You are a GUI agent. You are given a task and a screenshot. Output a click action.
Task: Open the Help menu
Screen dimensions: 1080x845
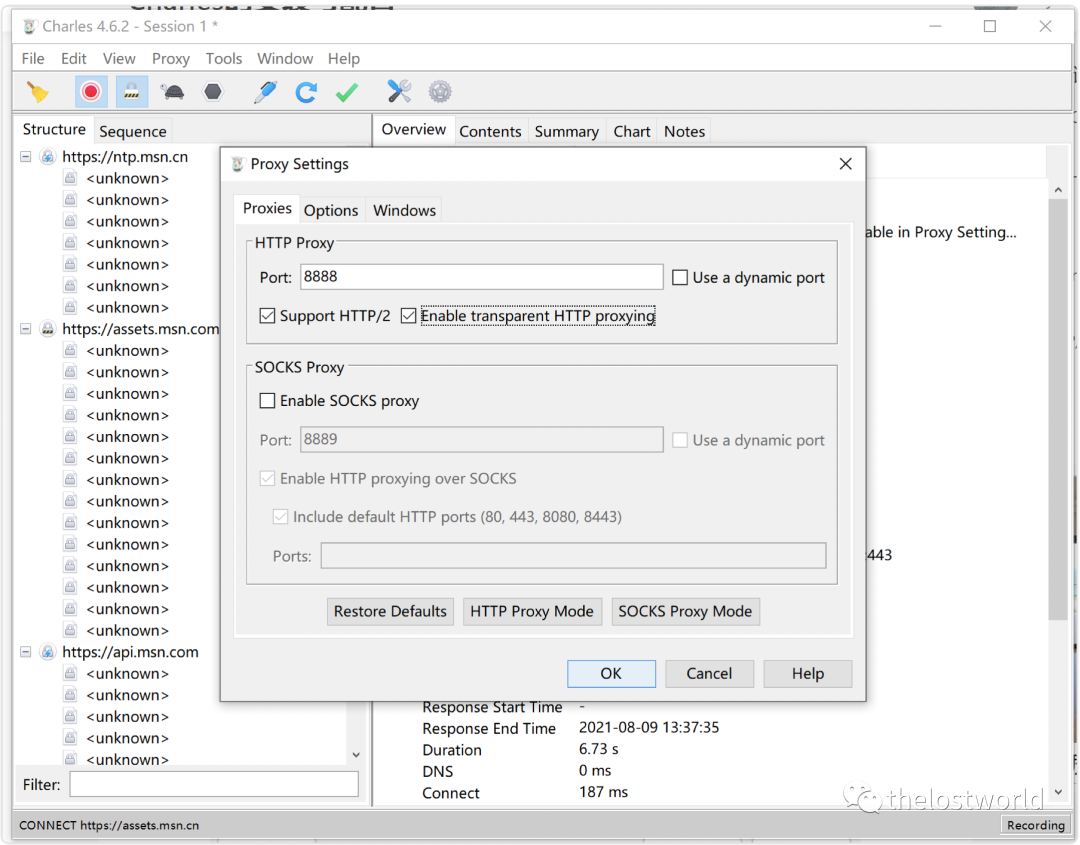[x=344, y=59]
